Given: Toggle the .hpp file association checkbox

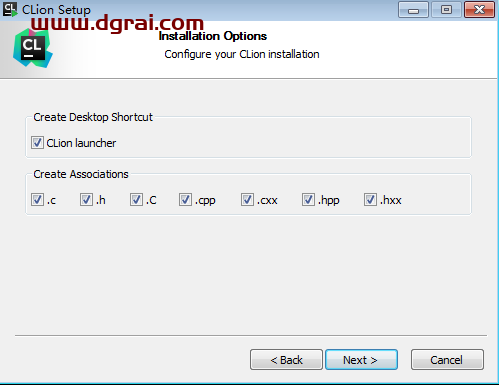Looking at the screenshot, I should pos(308,200).
